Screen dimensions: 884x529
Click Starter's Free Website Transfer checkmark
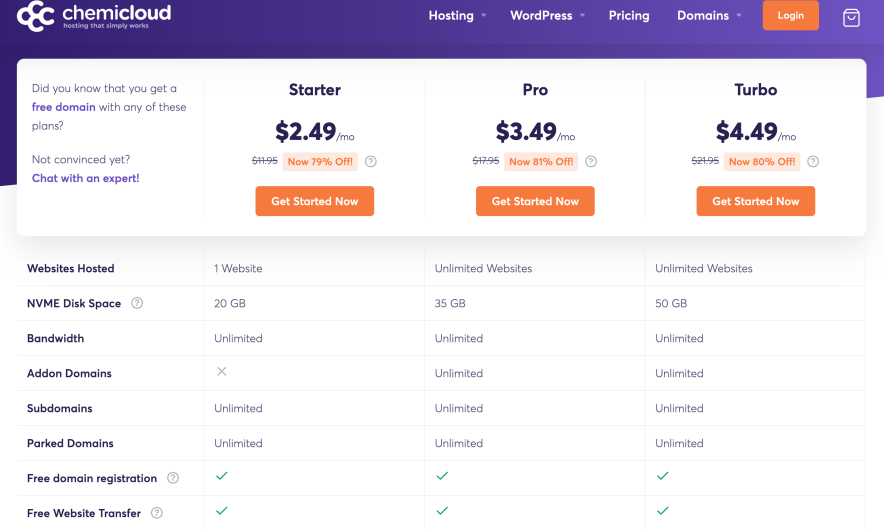[222, 511]
